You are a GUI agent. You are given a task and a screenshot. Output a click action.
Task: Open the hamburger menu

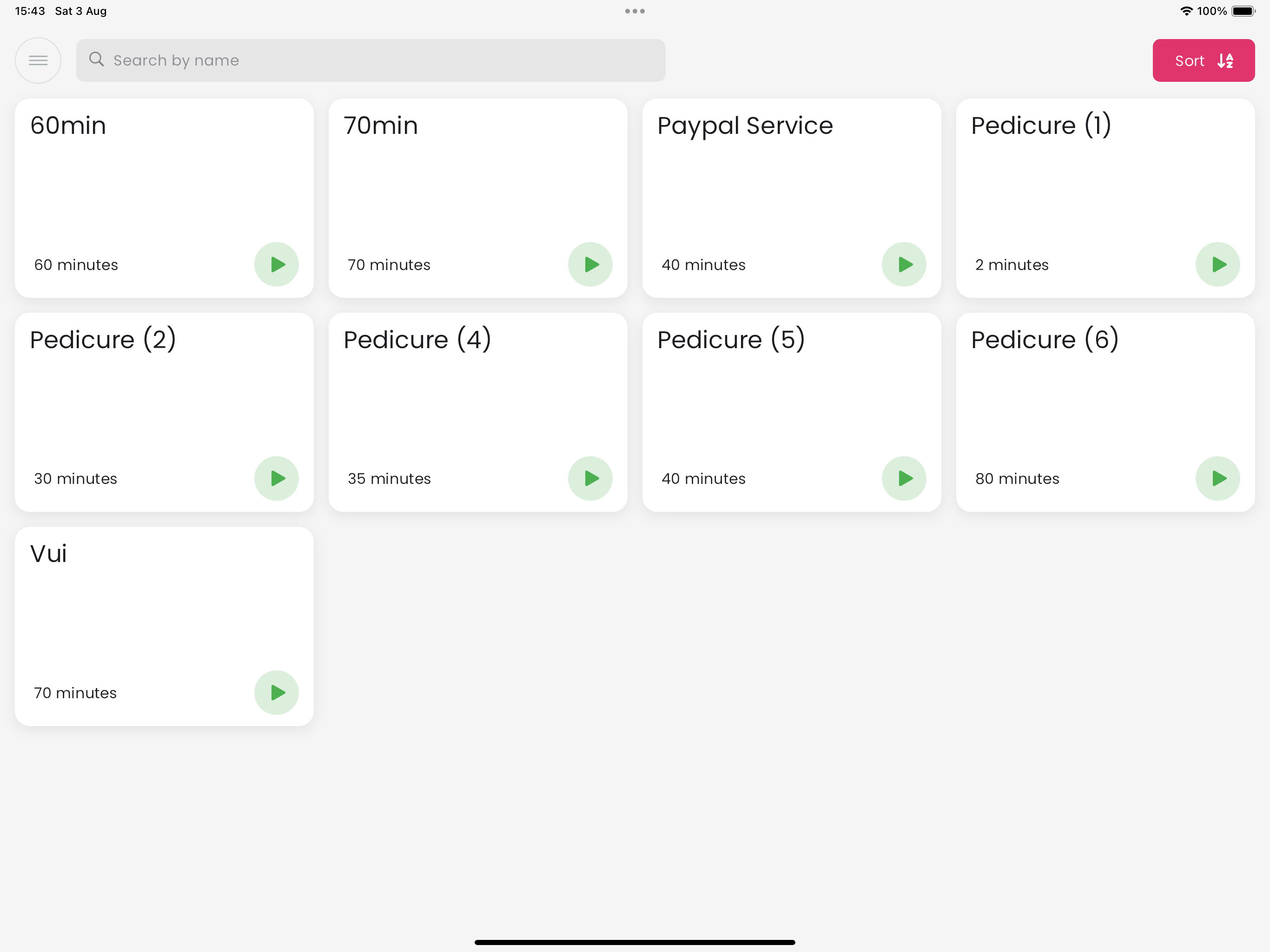tap(38, 60)
